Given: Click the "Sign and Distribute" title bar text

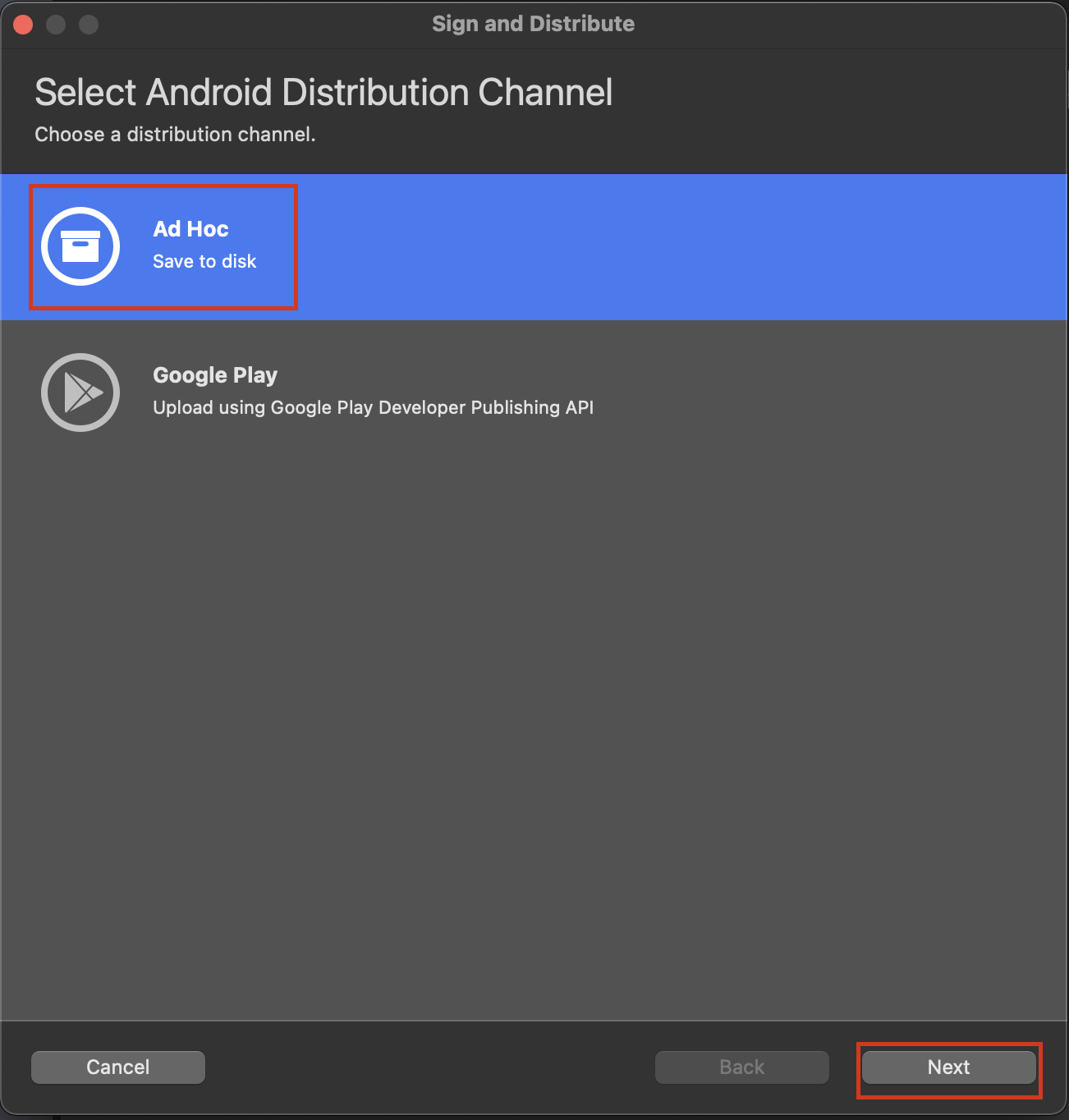Looking at the screenshot, I should click(533, 24).
